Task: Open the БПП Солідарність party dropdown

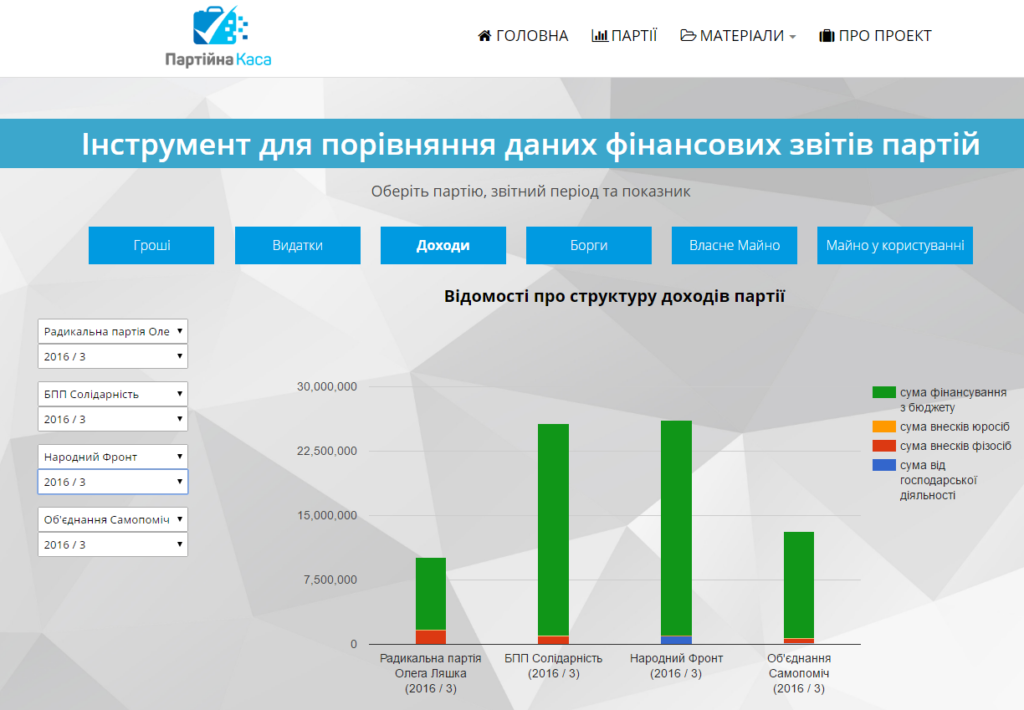Action: pos(113,394)
